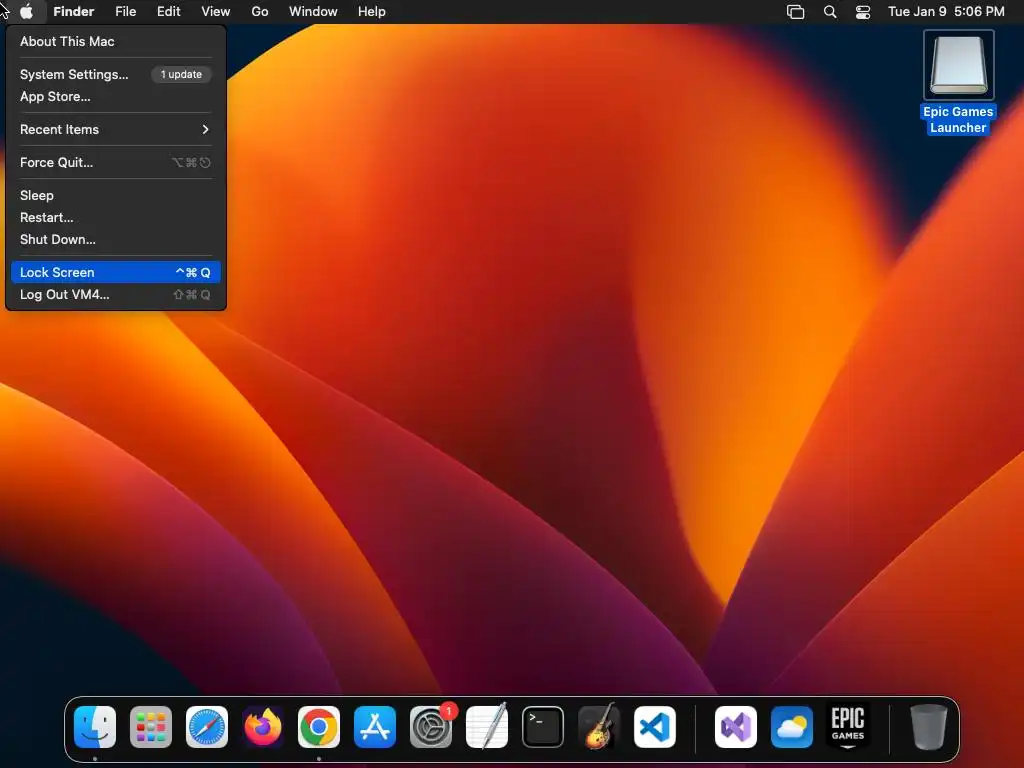Launch Epic Games from the Dock
1024x768 pixels.
pyautogui.click(x=848, y=727)
